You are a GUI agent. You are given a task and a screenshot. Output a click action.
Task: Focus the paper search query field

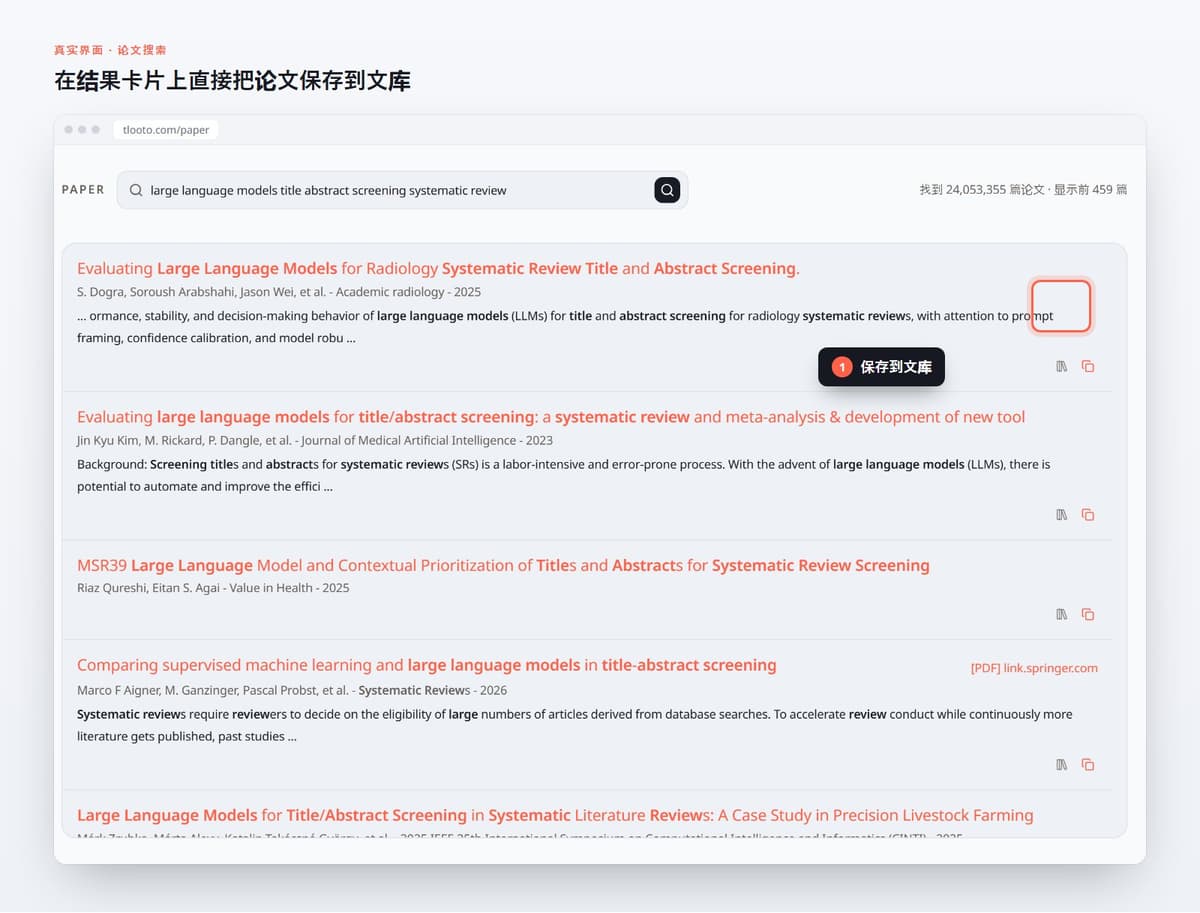402,190
